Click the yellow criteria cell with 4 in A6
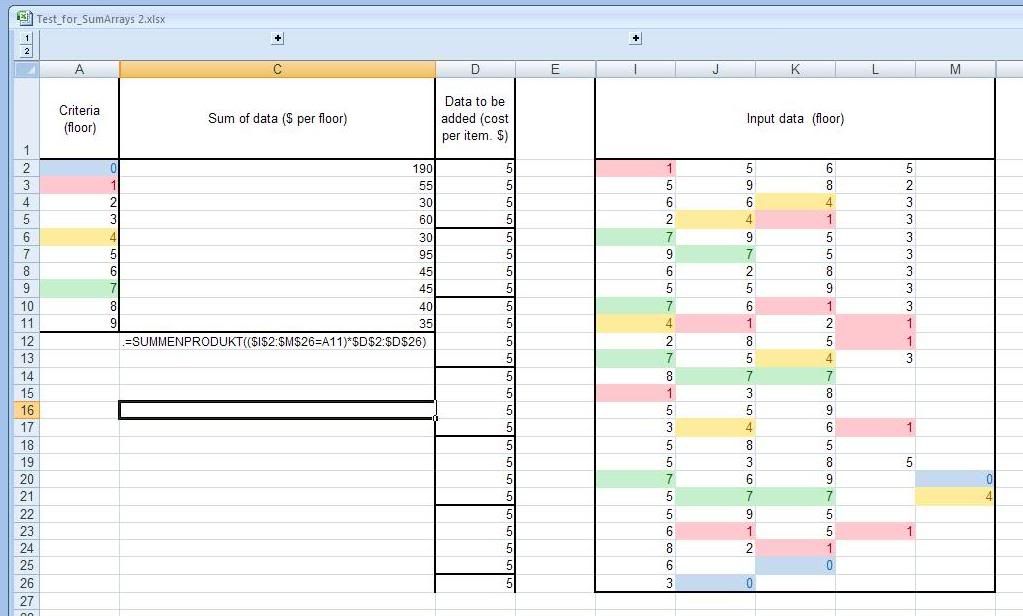This screenshot has height=616, width=1023. point(80,238)
